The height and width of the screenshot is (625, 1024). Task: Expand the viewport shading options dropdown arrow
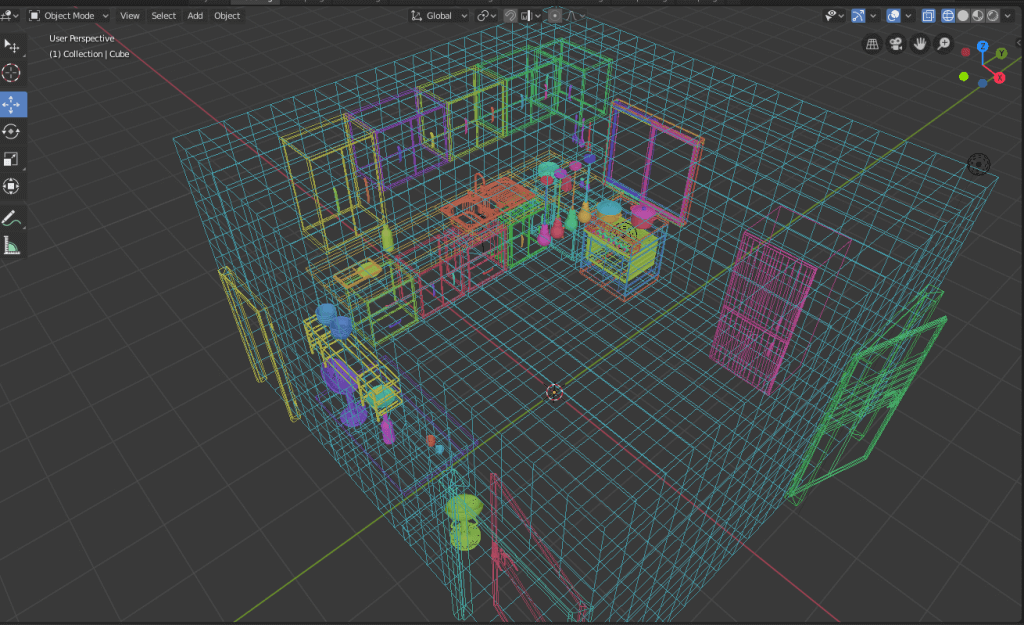pos(1009,16)
